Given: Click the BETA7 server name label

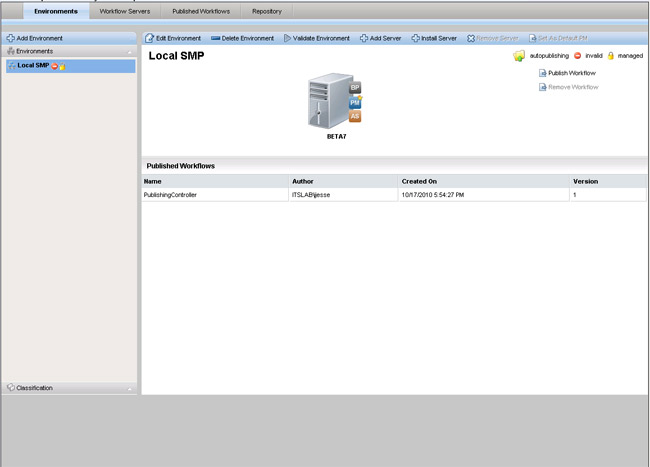Looking at the screenshot, I should click(x=337, y=136).
